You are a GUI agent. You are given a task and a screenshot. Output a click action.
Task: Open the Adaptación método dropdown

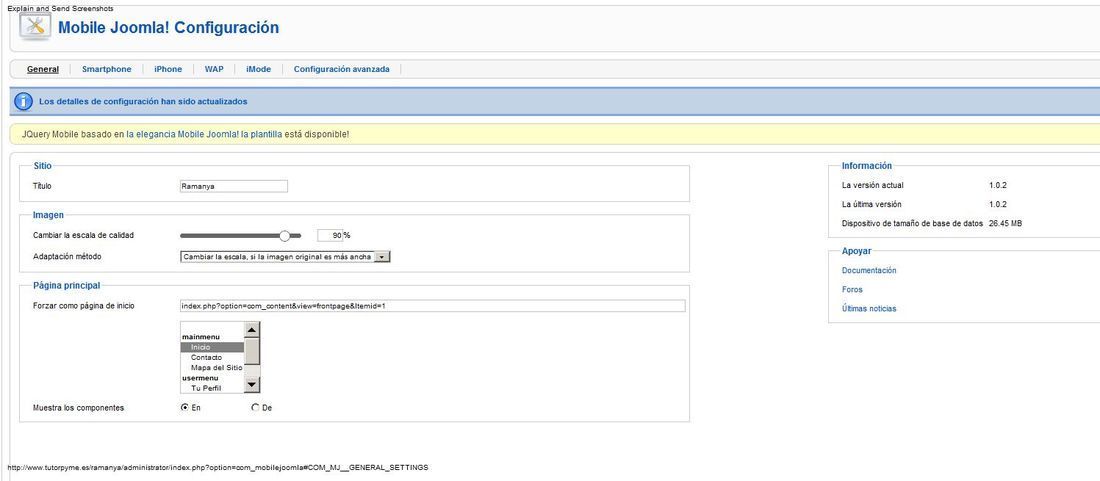coord(285,257)
